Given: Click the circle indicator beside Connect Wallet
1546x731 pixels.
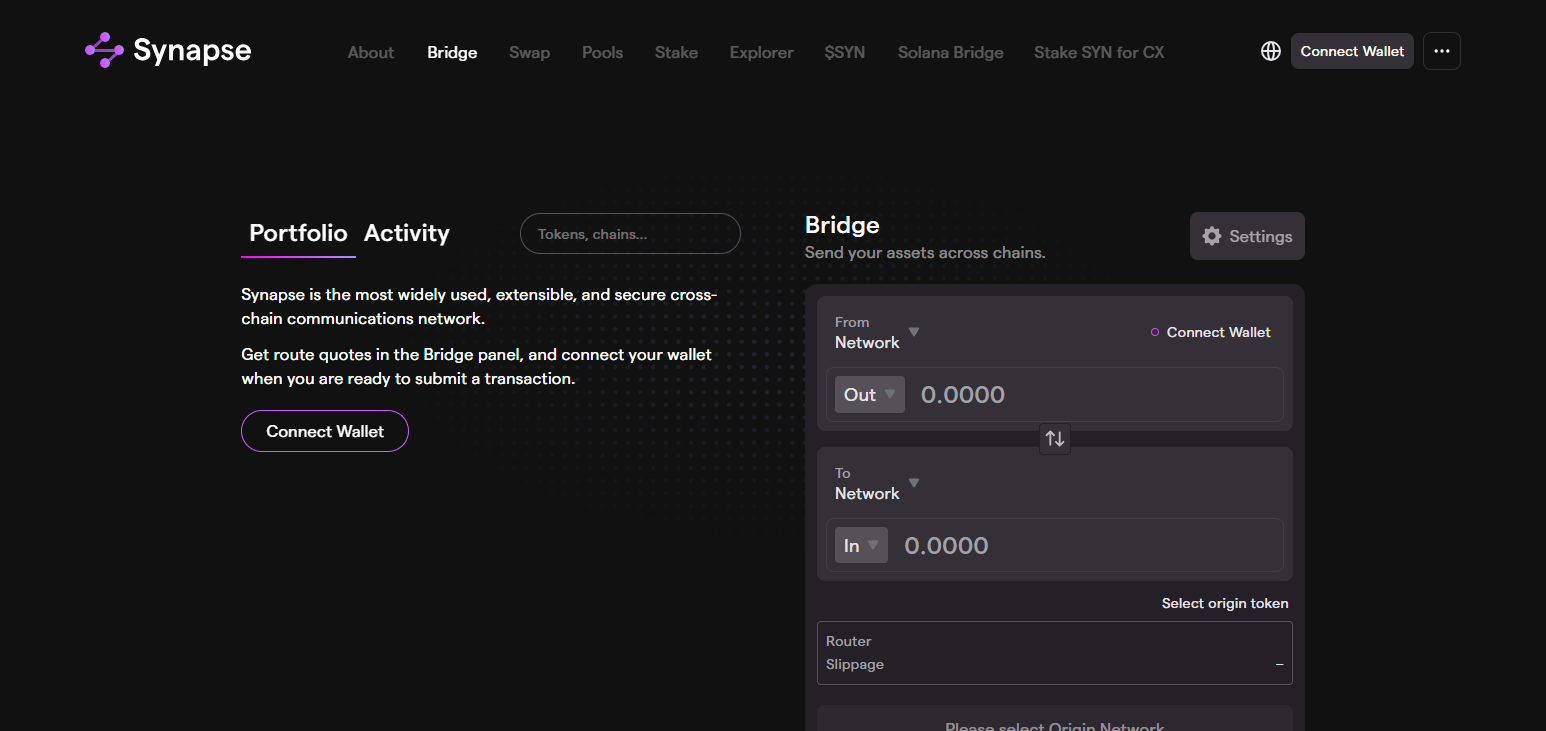Looking at the screenshot, I should (1154, 331).
